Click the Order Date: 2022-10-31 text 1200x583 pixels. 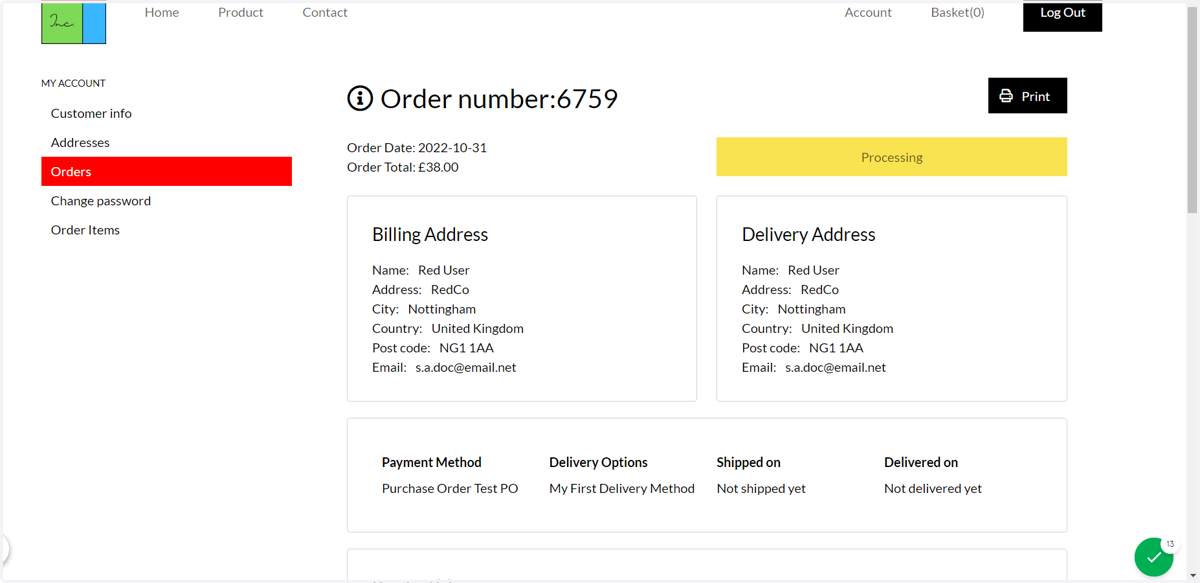pyautogui.click(x=417, y=147)
